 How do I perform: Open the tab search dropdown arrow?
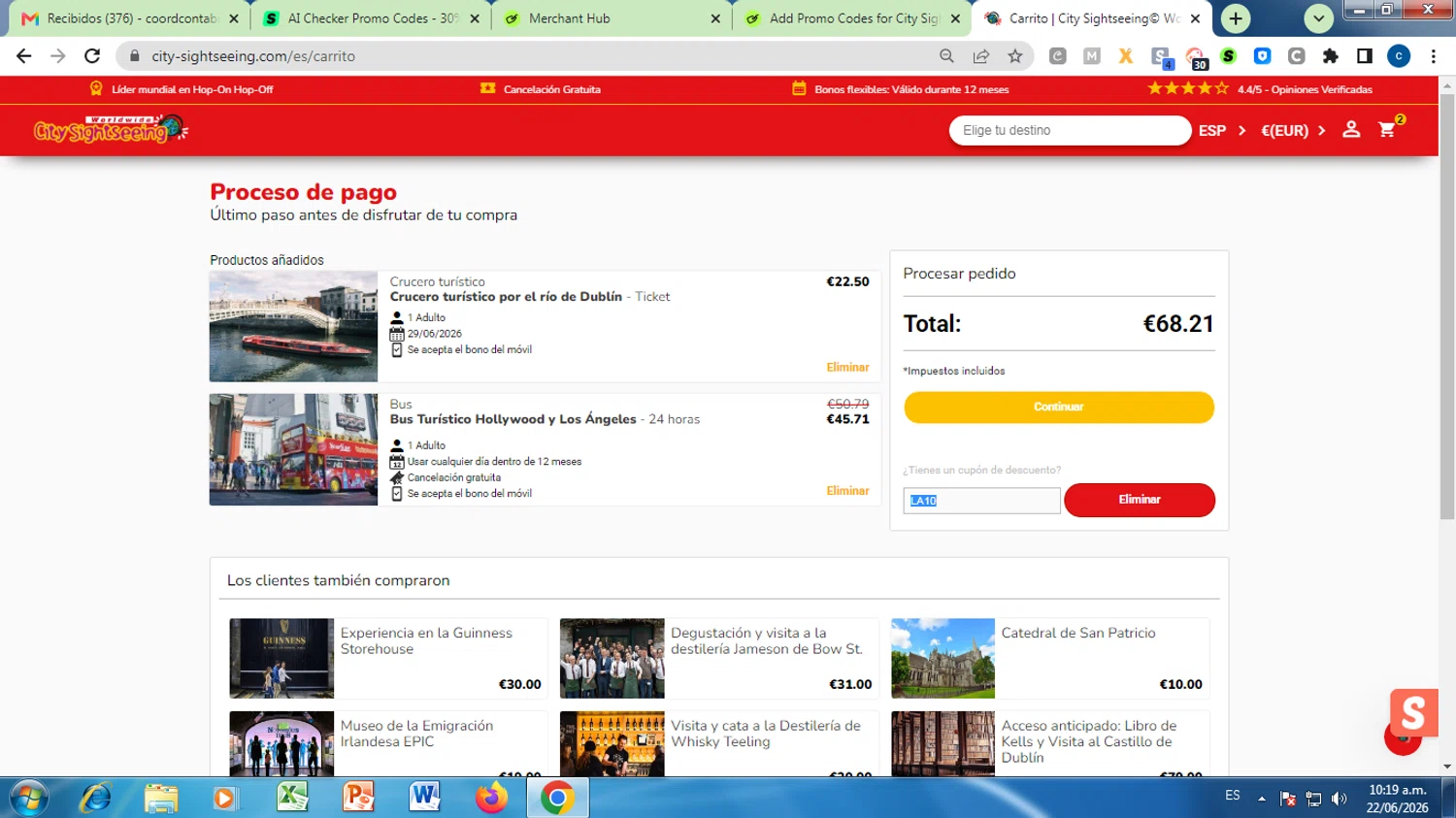point(1318,18)
